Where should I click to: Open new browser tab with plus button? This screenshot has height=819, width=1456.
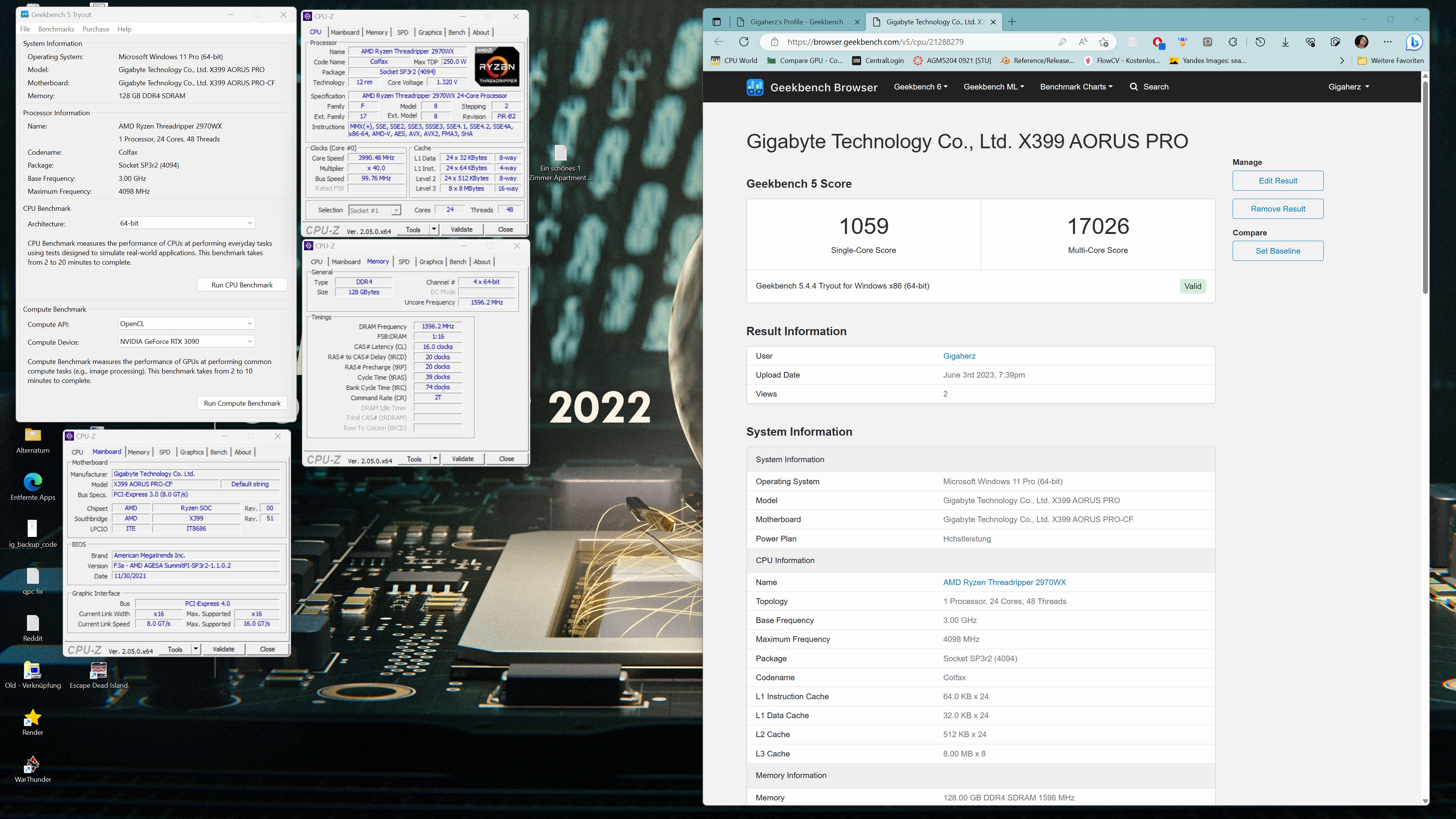tap(1012, 22)
